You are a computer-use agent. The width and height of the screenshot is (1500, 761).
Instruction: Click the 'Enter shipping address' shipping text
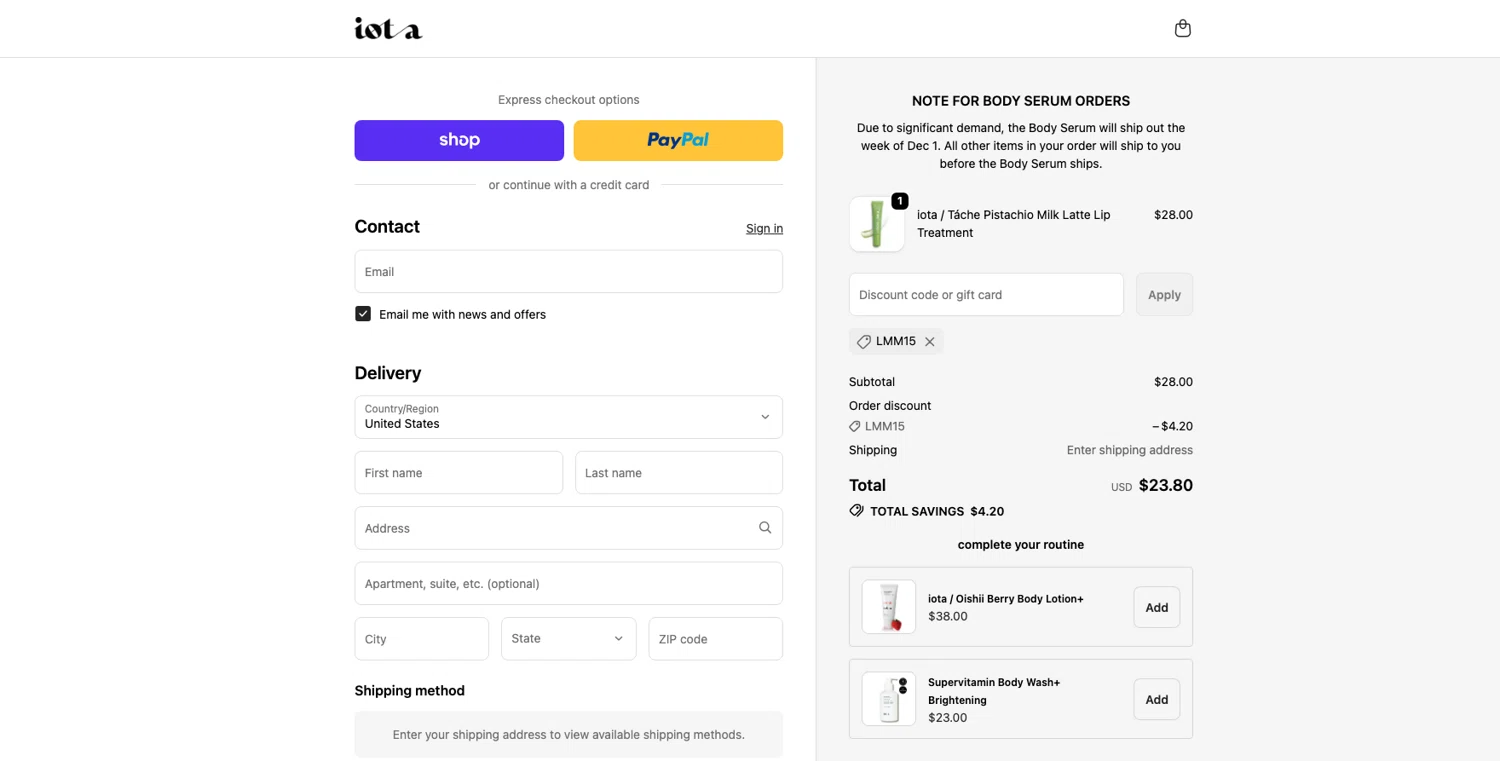[1129, 450]
